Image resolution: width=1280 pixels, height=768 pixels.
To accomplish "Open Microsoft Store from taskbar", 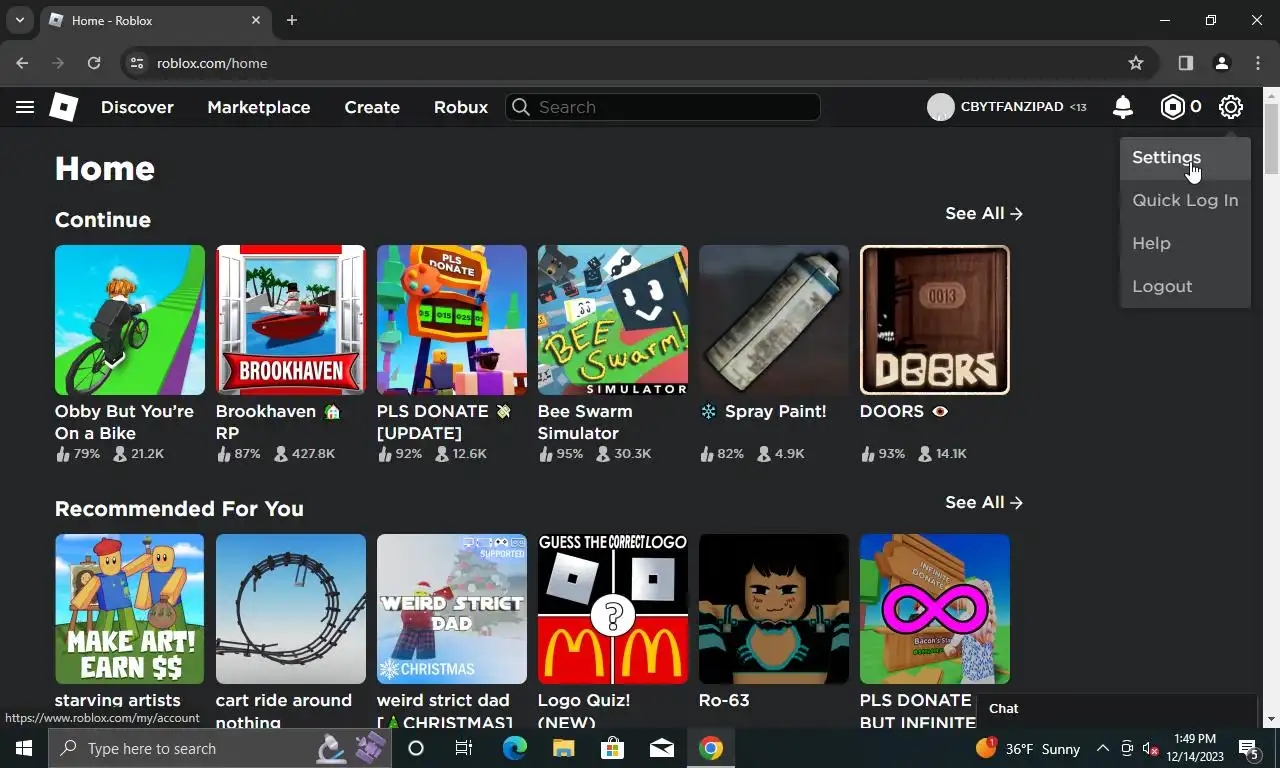I will [x=612, y=748].
